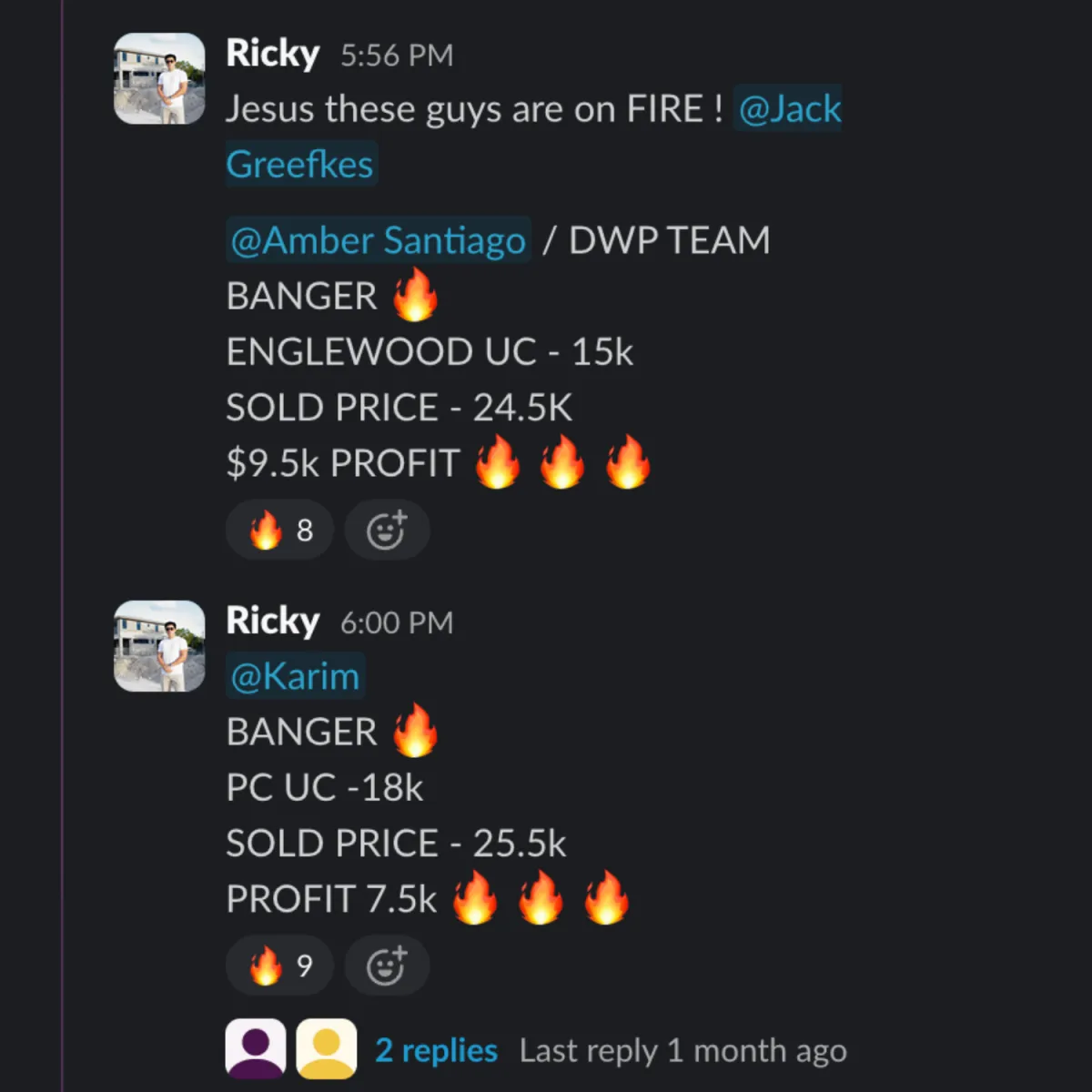The image size is (1092, 1092).
Task: Click the 5:56 PM timestamp
Action: pos(397,56)
